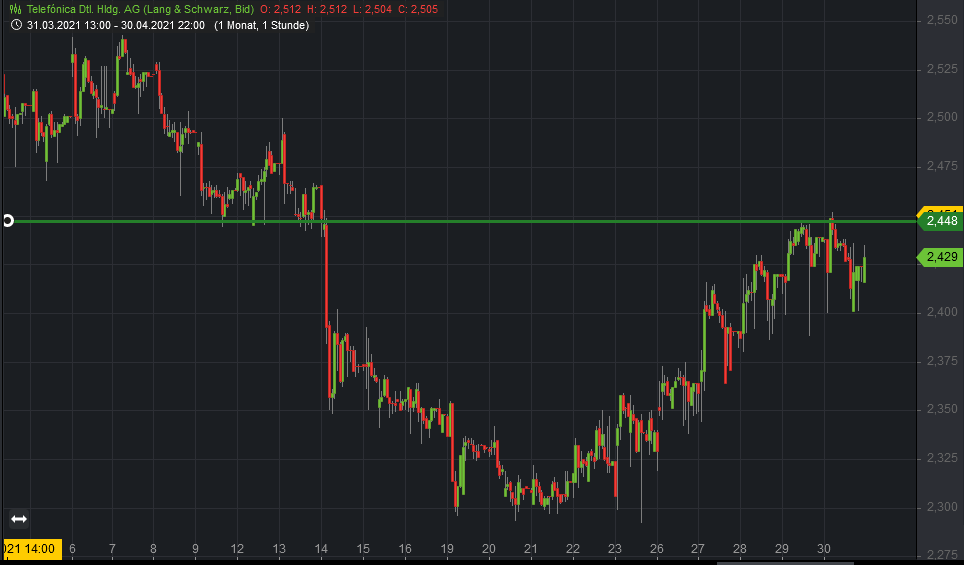Select the green 2,448 price line label
The height and width of the screenshot is (565, 964).
click(940, 221)
